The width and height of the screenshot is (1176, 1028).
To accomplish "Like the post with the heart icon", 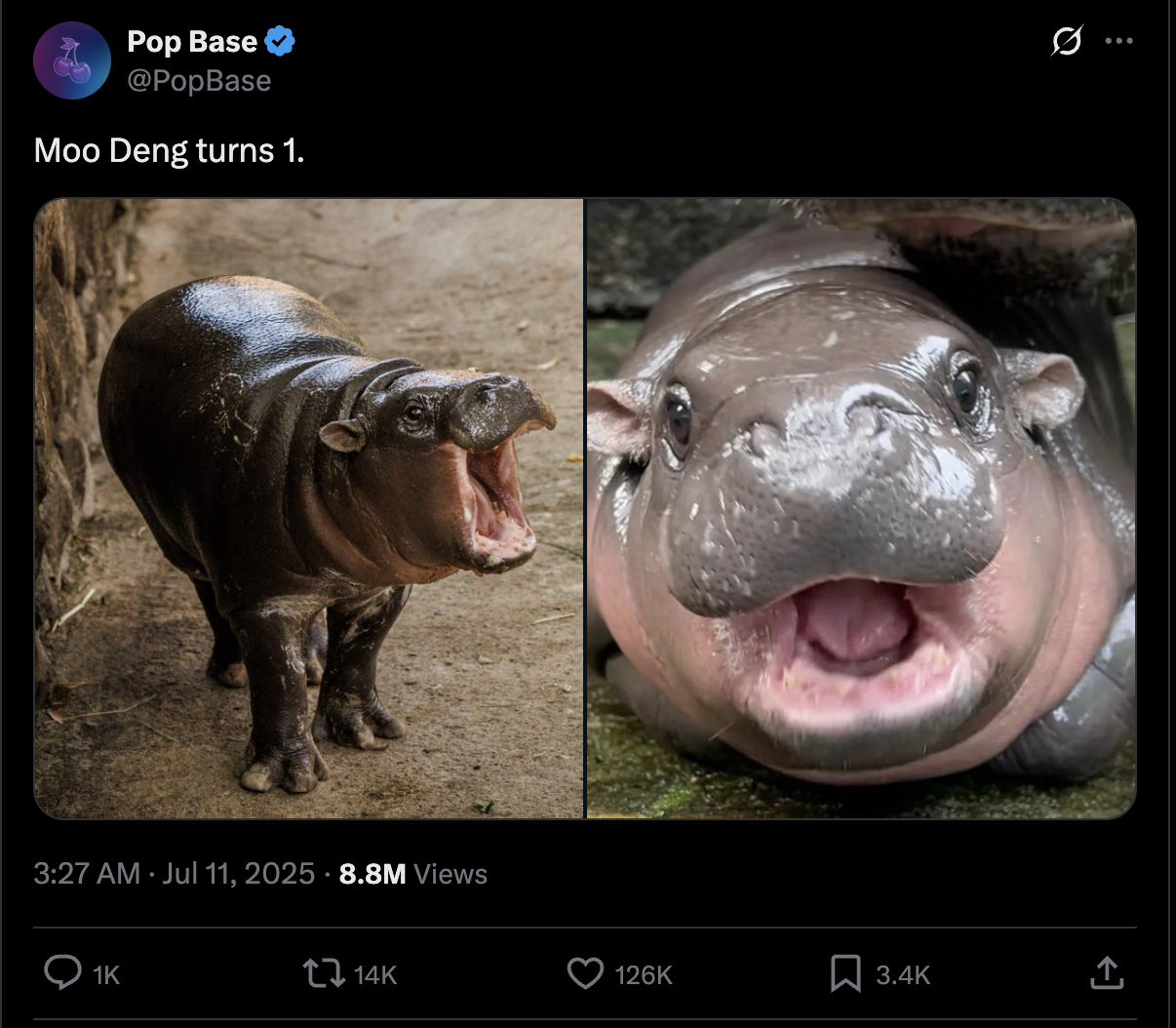I will [x=585, y=973].
